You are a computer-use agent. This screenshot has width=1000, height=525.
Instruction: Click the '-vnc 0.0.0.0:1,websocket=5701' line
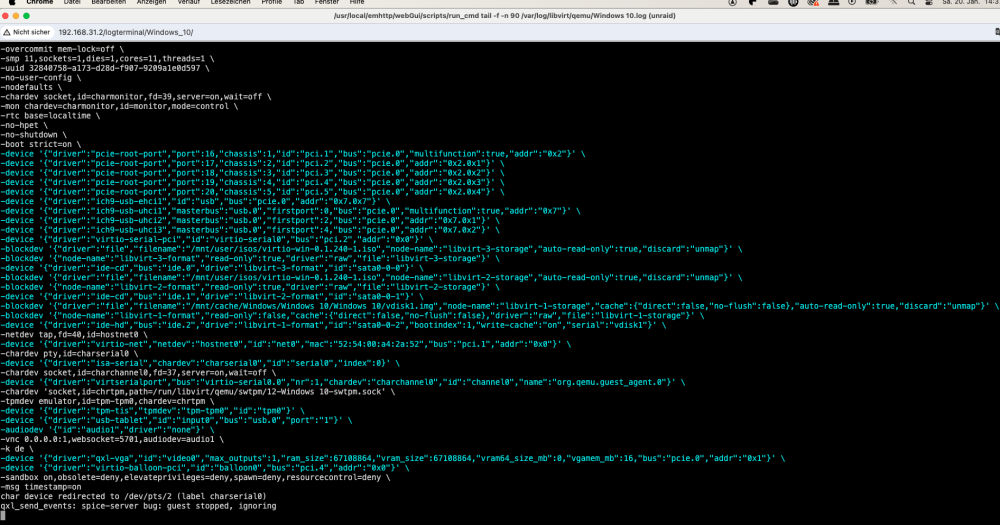[112, 440]
